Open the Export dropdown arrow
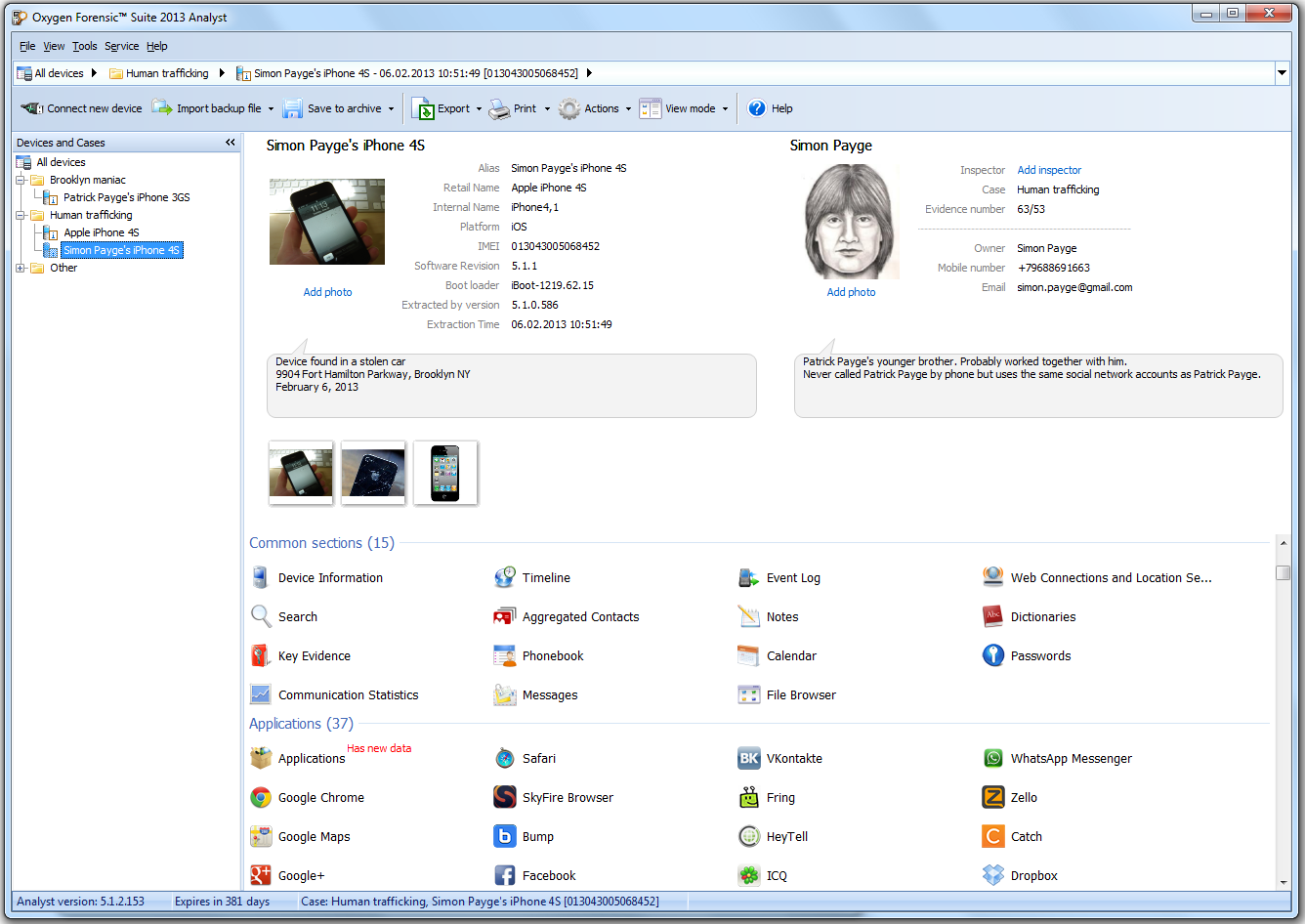Screen dimensions: 1305x924 [479, 109]
